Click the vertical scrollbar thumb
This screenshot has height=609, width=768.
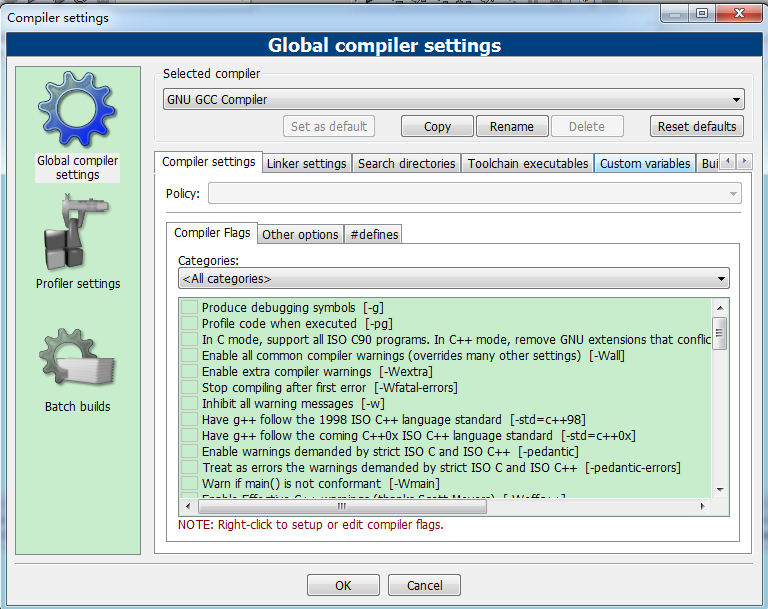[720, 333]
